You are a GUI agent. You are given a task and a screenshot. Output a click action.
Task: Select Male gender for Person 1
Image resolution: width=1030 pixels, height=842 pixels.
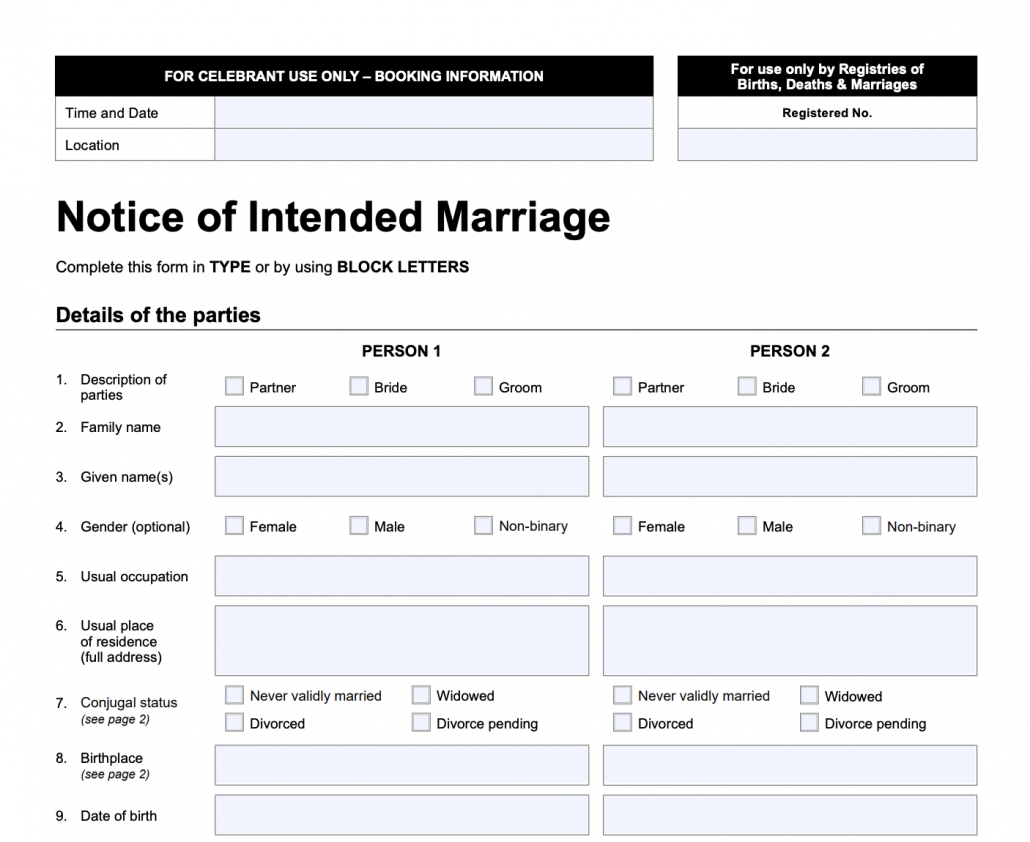[x=359, y=525]
